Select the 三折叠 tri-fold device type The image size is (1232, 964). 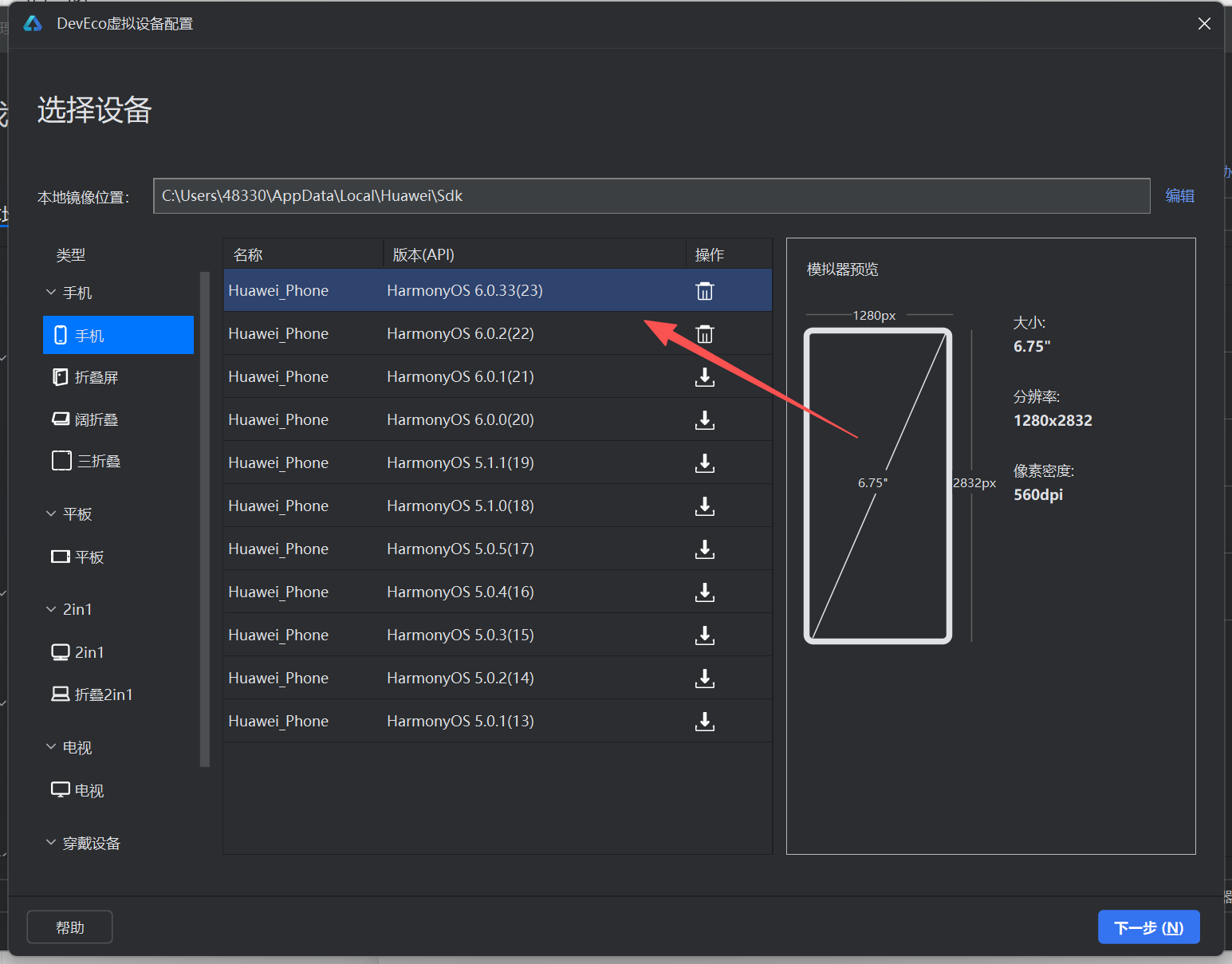click(118, 461)
